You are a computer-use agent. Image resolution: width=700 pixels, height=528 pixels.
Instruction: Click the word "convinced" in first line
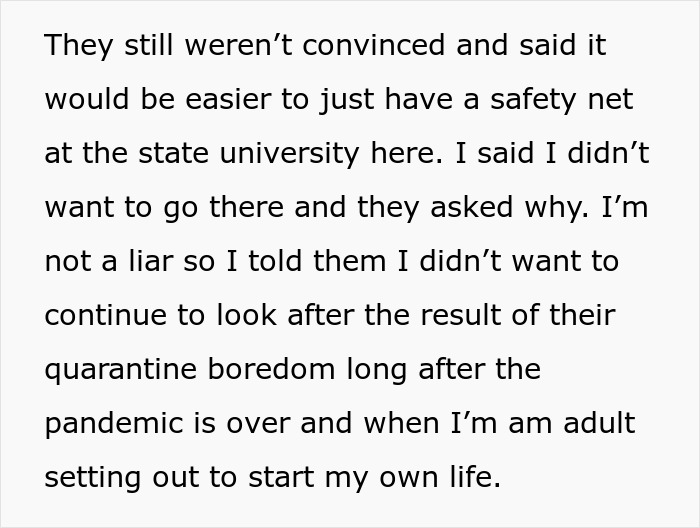pyautogui.click(x=373, y=45)
